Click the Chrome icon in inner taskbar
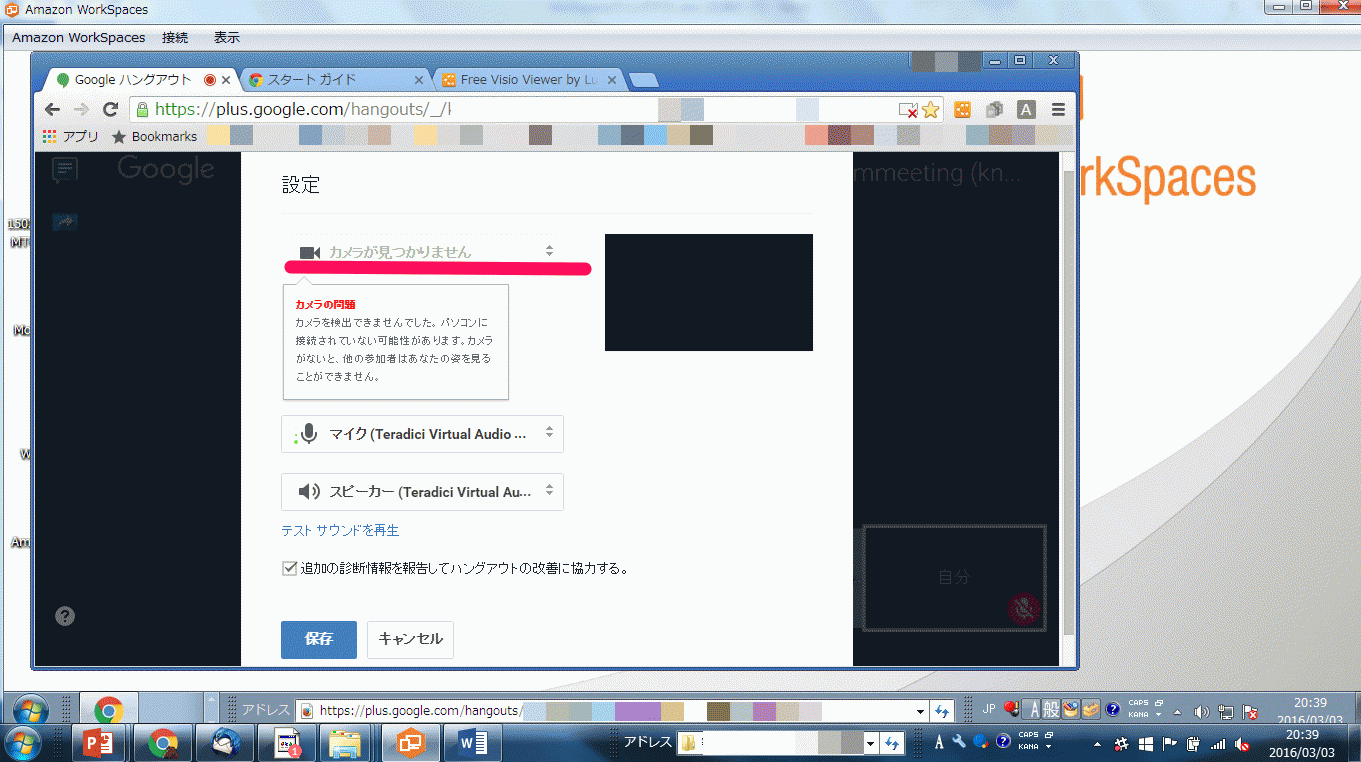 [109, 711]
